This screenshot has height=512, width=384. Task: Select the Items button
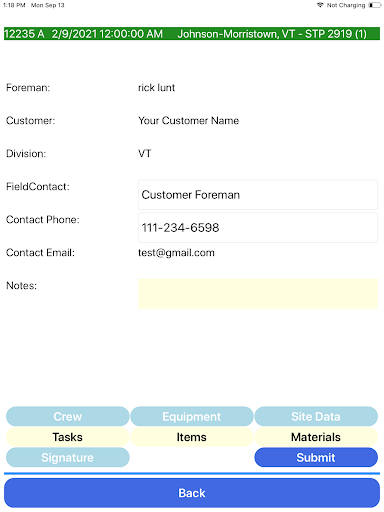point(192,437)
